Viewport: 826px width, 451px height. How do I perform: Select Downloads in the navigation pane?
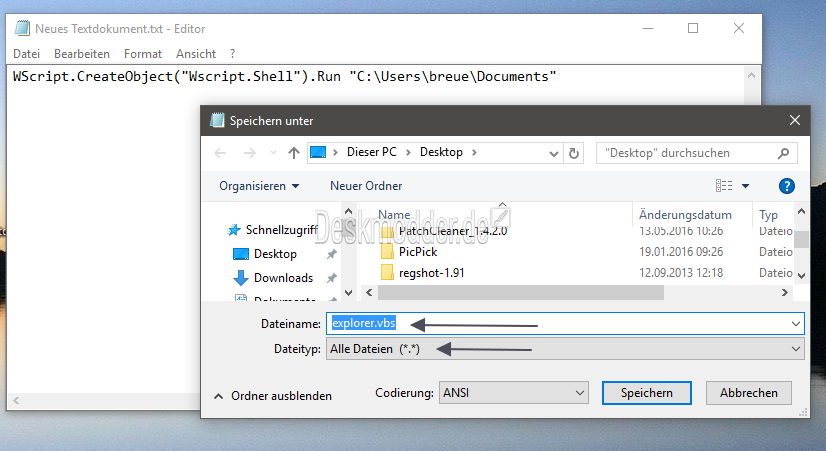pyautogui.click(x=283, y=278)
